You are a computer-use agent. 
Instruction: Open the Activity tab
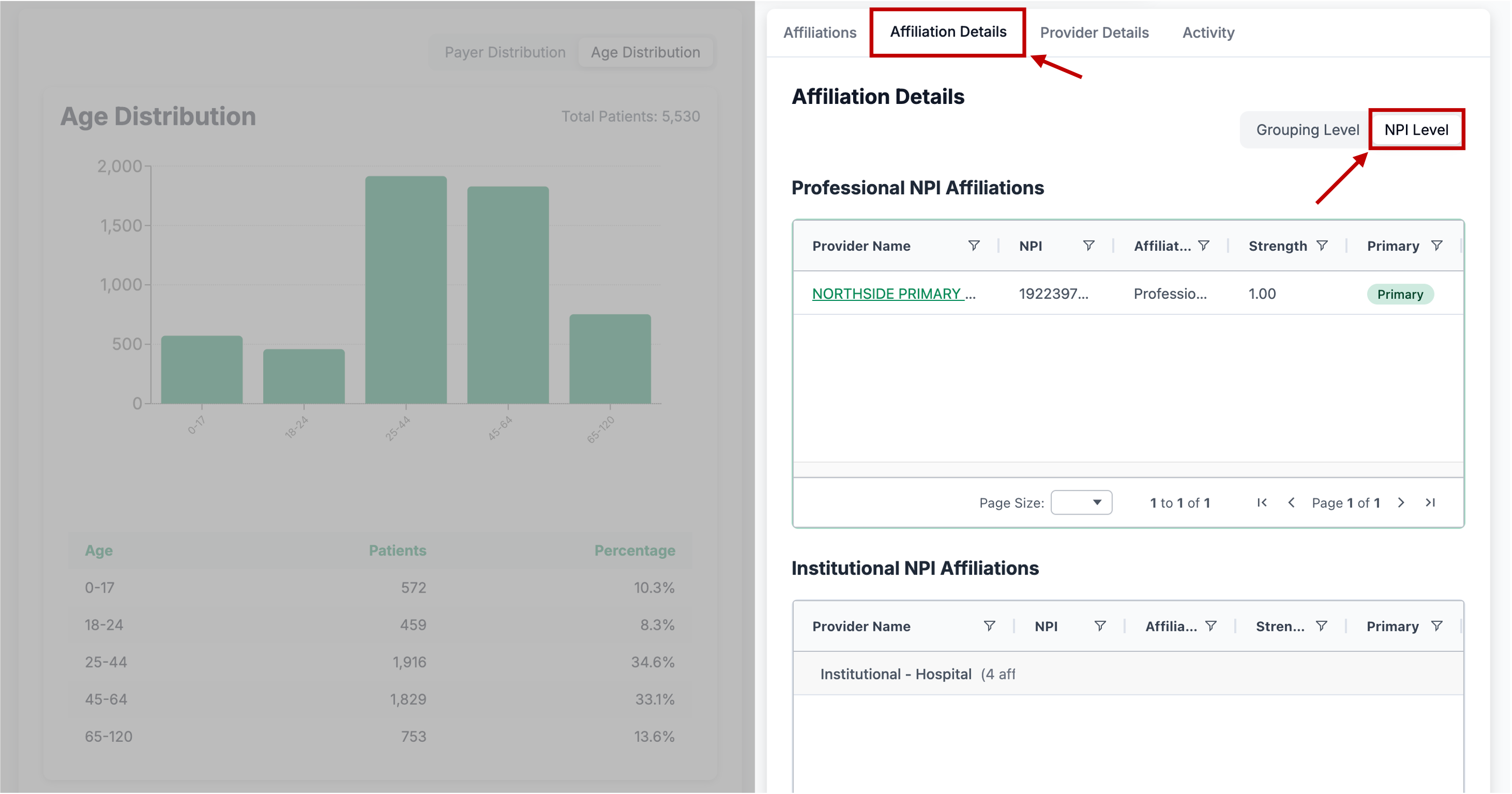[1208, 32]
